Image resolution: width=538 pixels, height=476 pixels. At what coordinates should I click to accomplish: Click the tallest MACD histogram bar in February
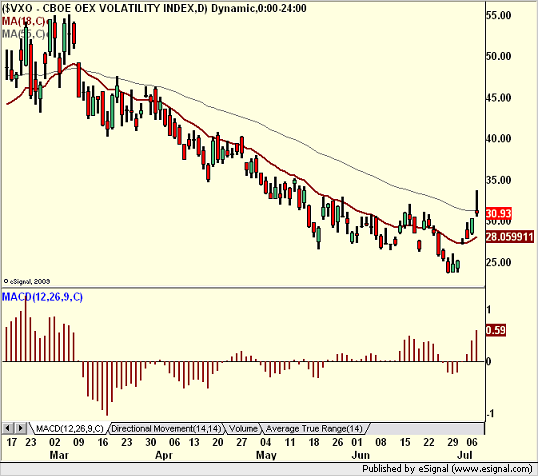click(x=25, y=329)
